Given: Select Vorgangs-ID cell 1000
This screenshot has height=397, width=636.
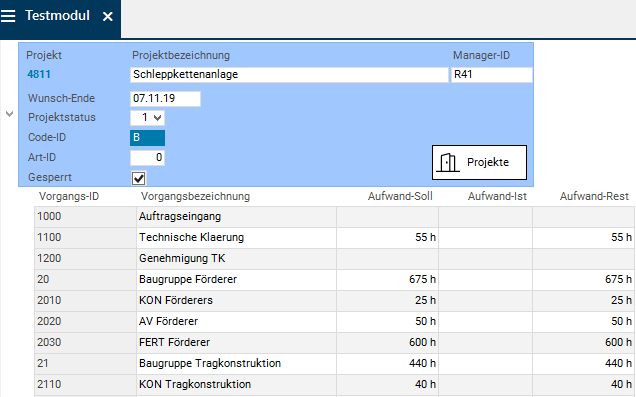Looking at the screenshot, I should [85, 217].
